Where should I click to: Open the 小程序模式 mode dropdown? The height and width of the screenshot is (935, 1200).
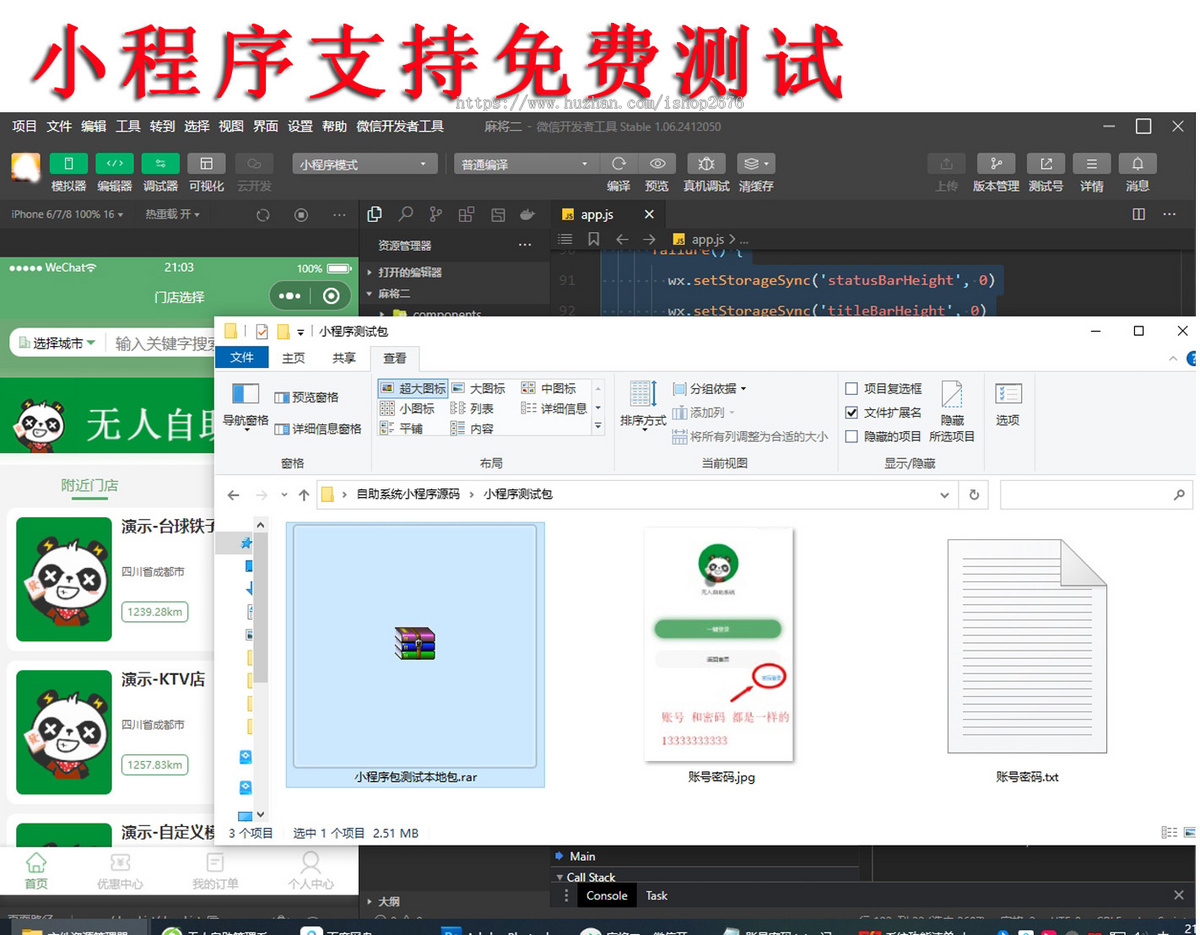365,164
